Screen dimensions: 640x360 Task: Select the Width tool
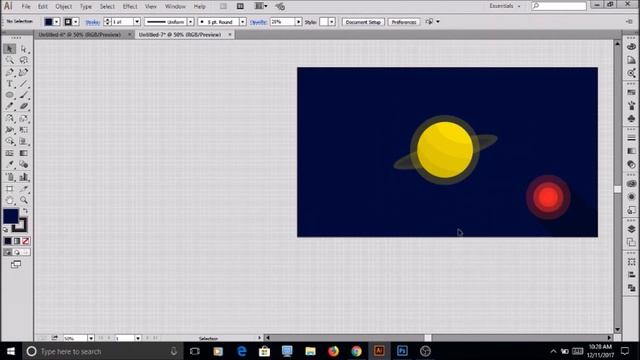(10, 130)
